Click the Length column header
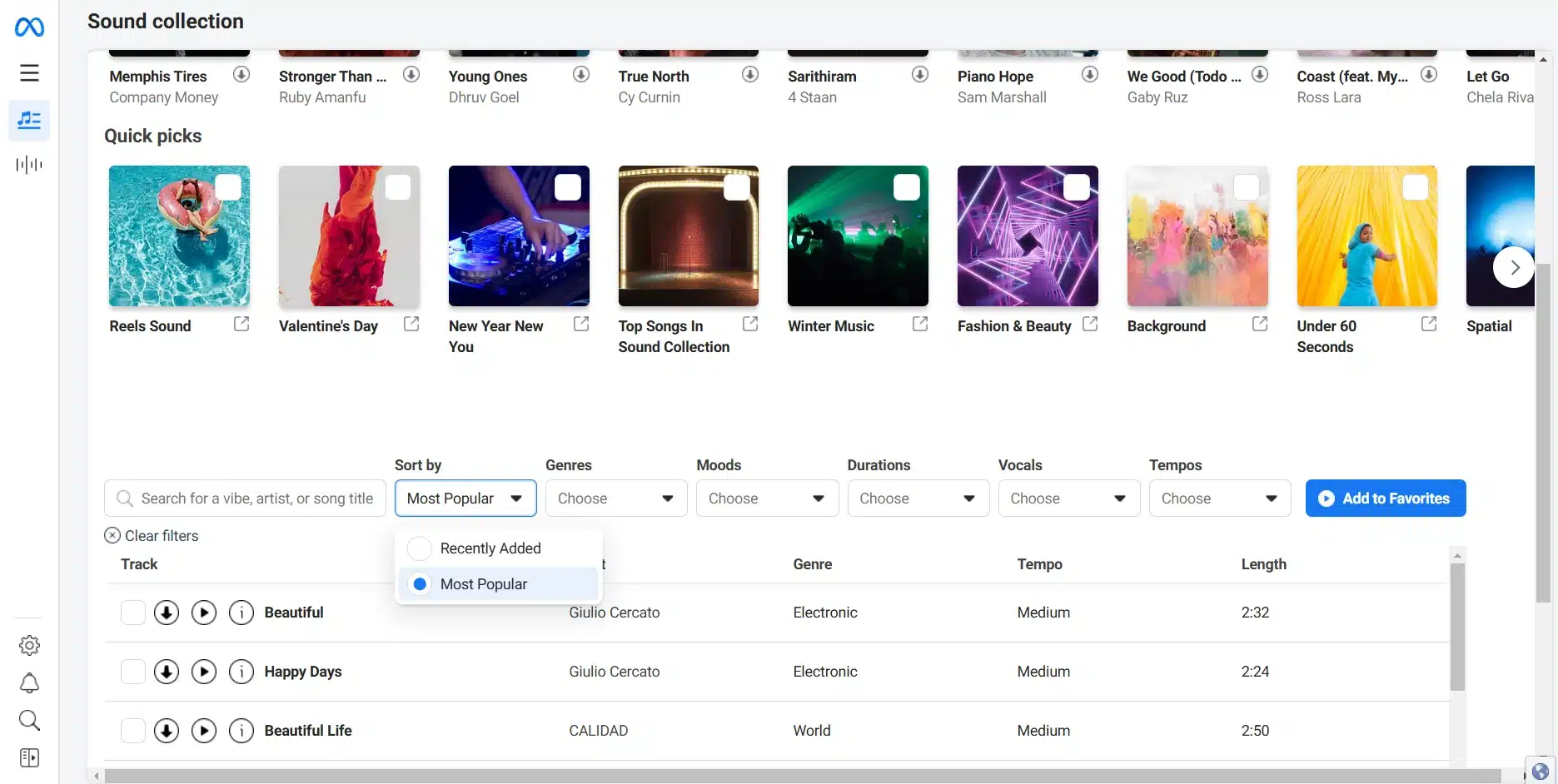1558x784 pixels. [x=1263, y=564]
